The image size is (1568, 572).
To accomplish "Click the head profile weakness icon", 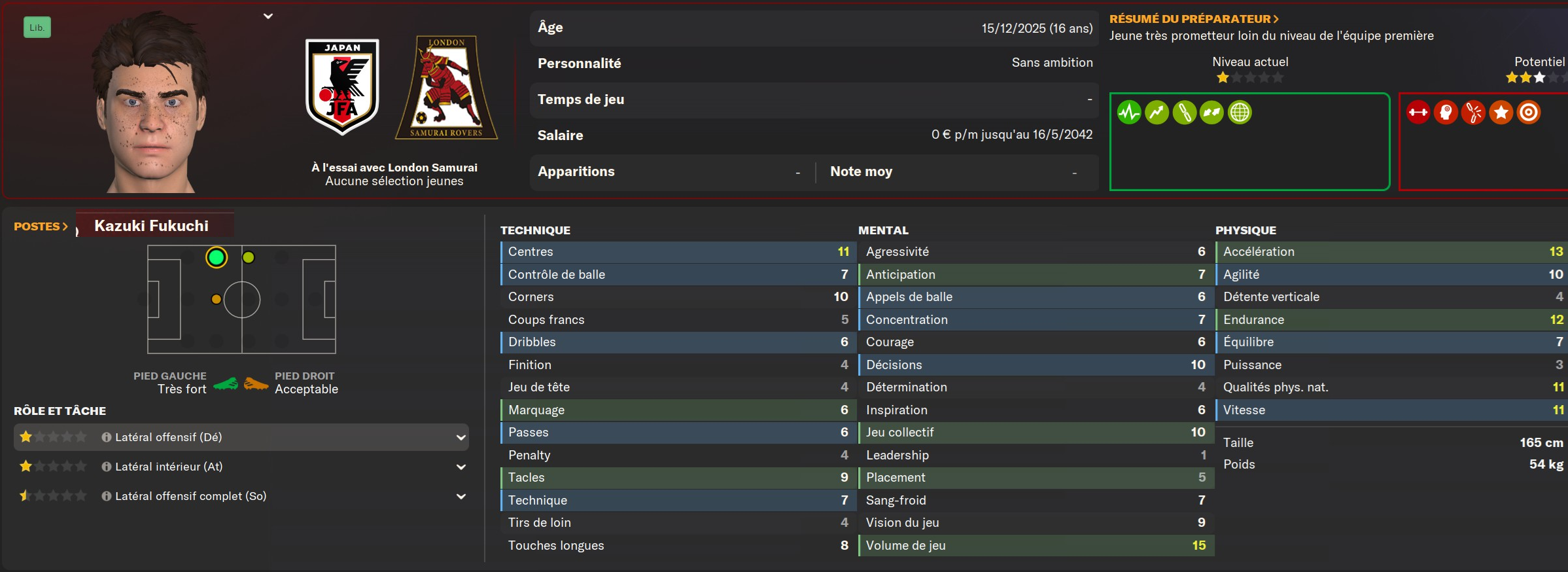I will (1446, 113).
